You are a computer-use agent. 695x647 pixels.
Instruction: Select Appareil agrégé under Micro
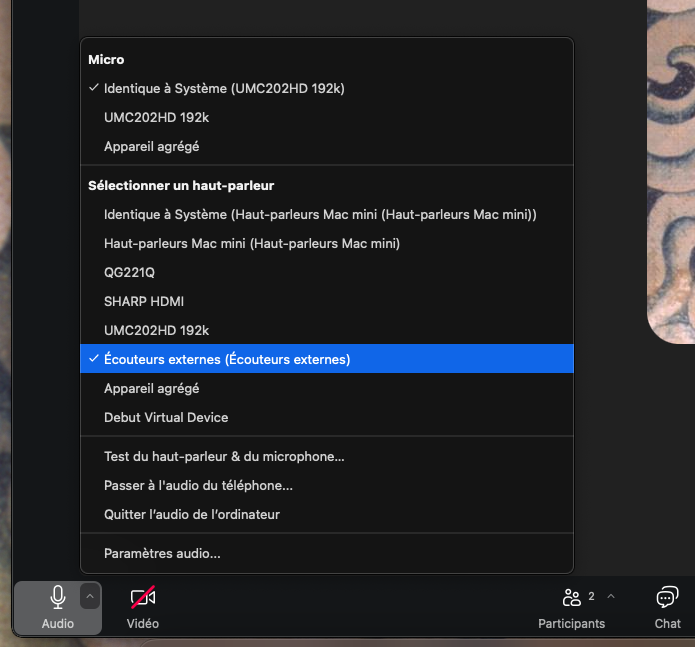151,146
